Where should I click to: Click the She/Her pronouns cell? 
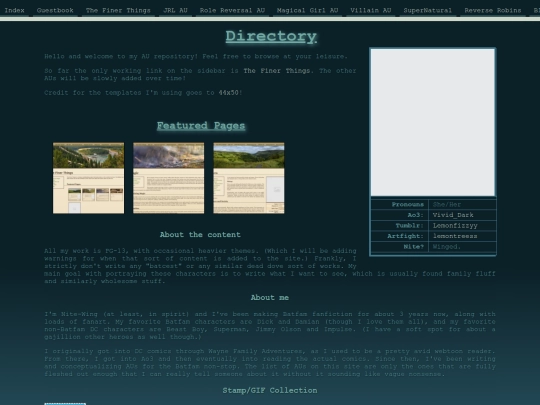[462, 205]
